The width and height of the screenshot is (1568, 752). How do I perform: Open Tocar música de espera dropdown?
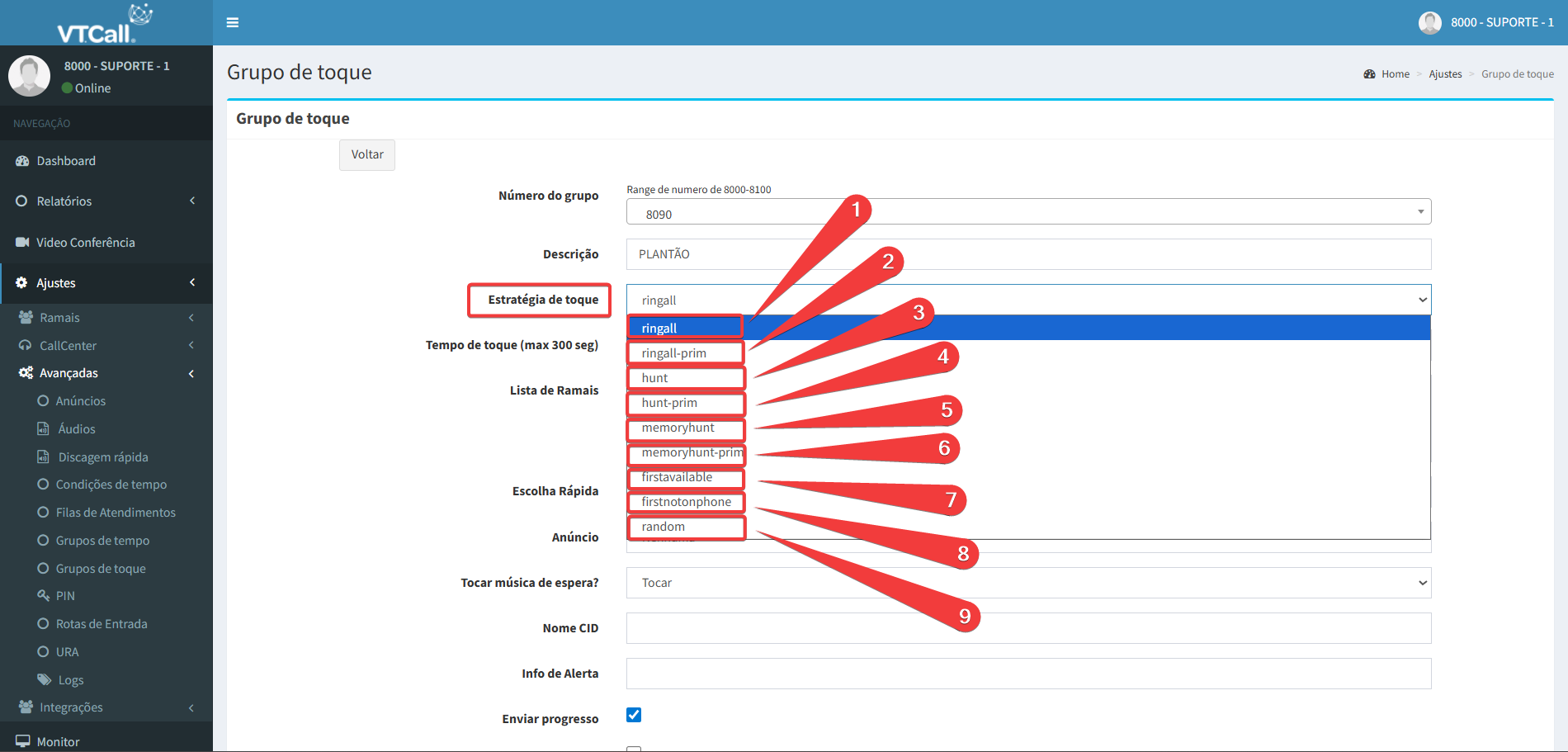tap(1027, 583)
